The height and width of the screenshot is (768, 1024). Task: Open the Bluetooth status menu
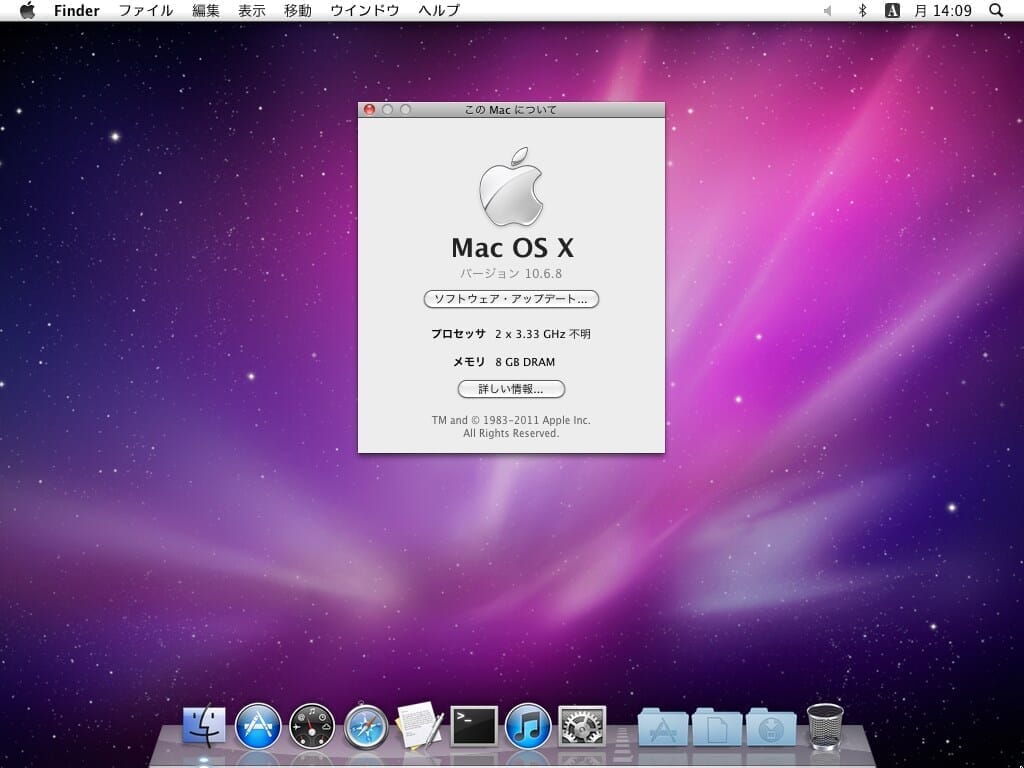[862, 10]
